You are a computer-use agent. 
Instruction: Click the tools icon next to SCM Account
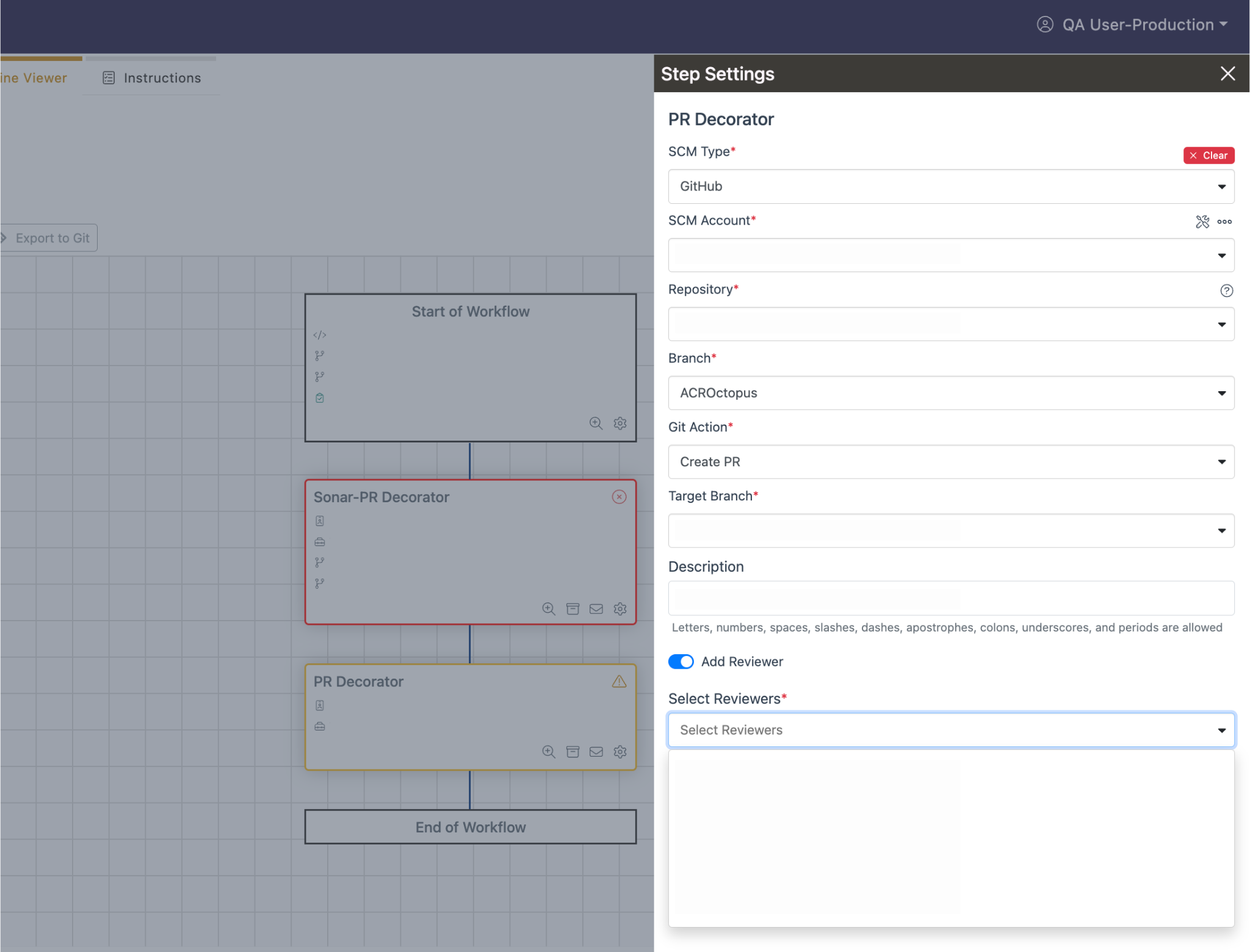point(1202,222)
